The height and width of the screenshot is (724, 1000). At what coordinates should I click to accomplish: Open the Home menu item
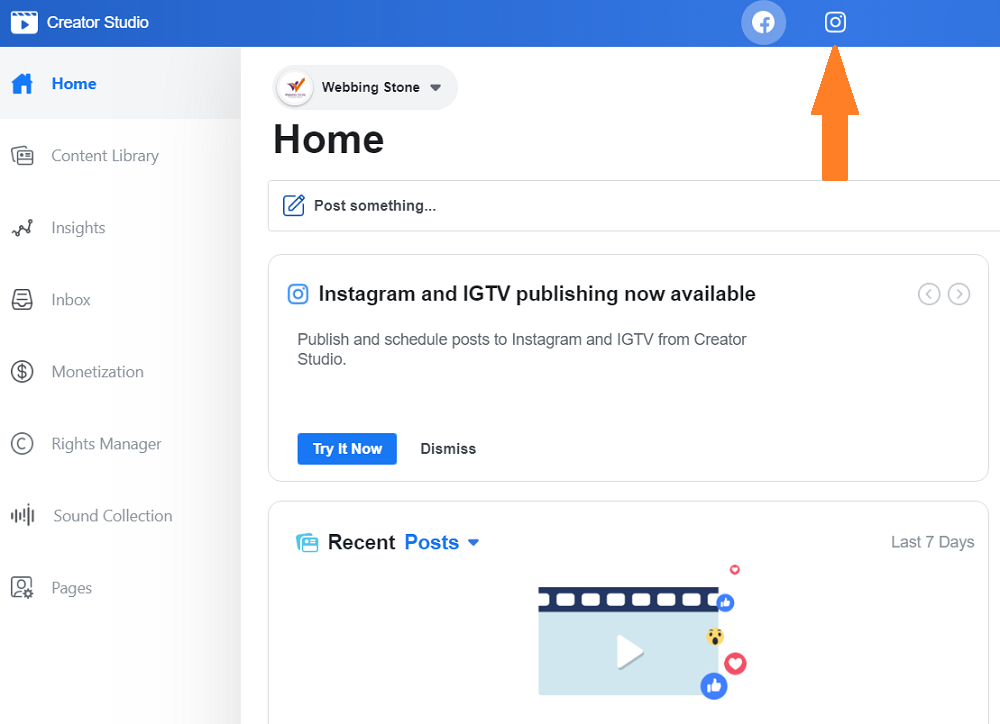pos(121,84)
